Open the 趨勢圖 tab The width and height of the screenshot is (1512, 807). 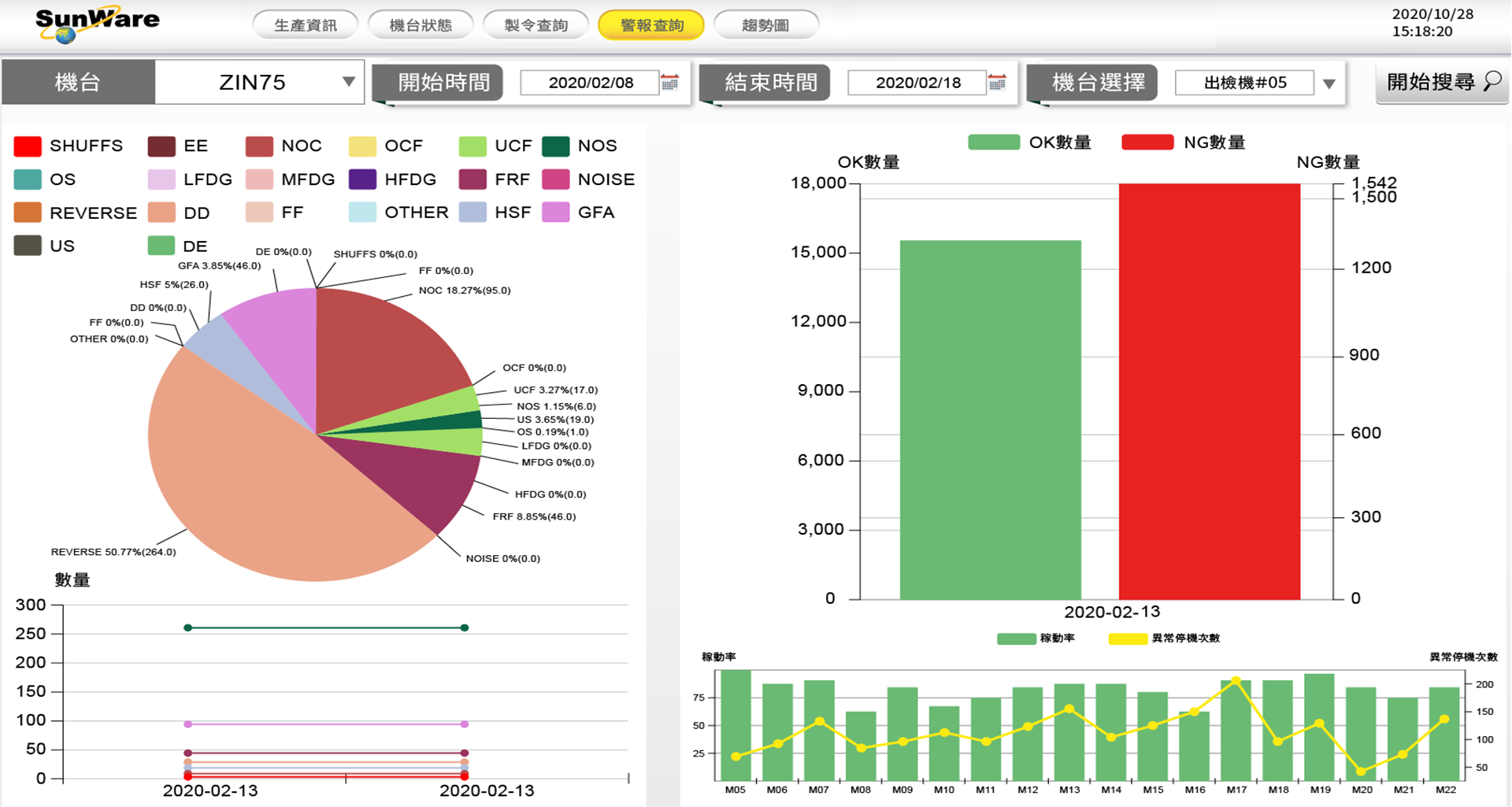point(765,25)
